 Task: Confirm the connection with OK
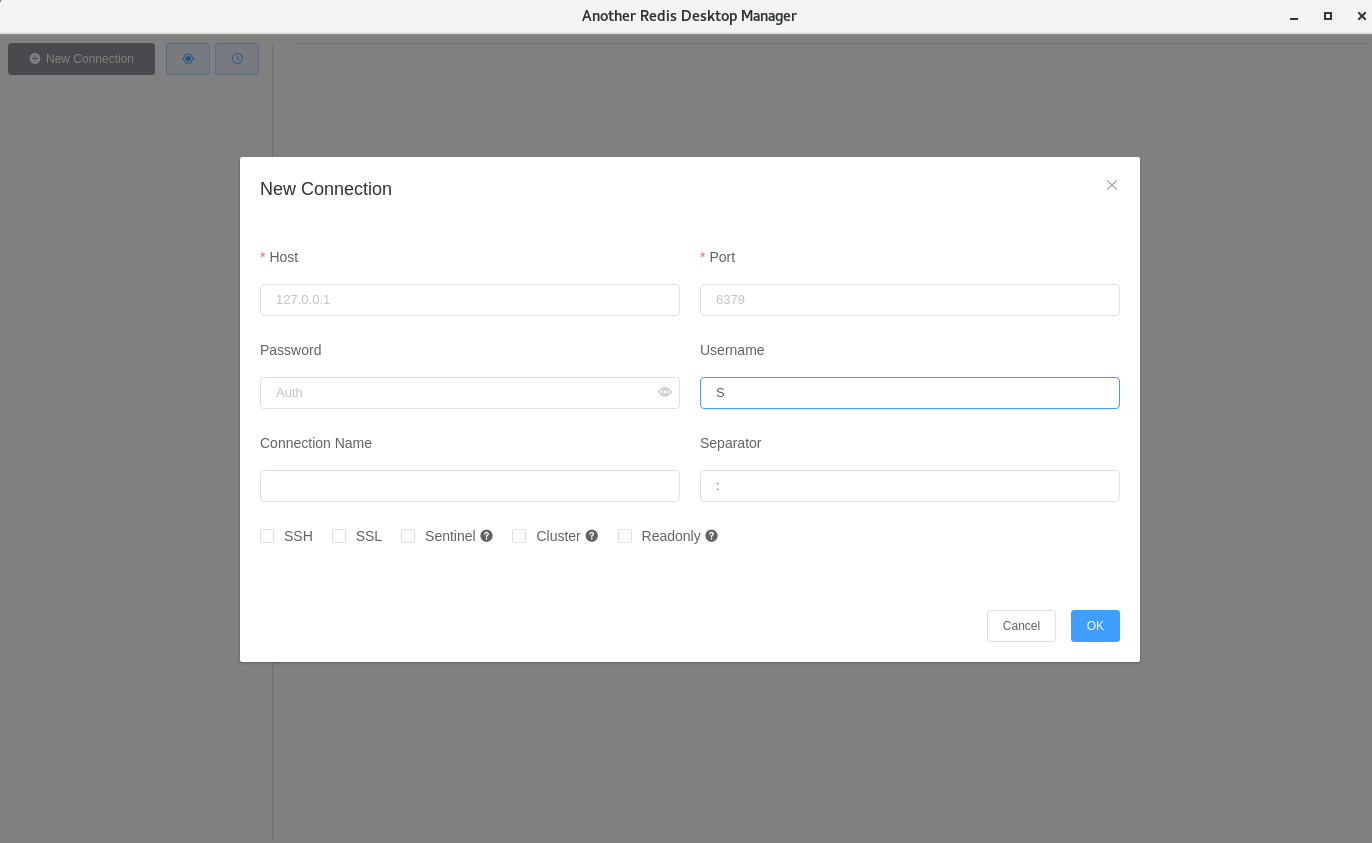click(1095, 626)
